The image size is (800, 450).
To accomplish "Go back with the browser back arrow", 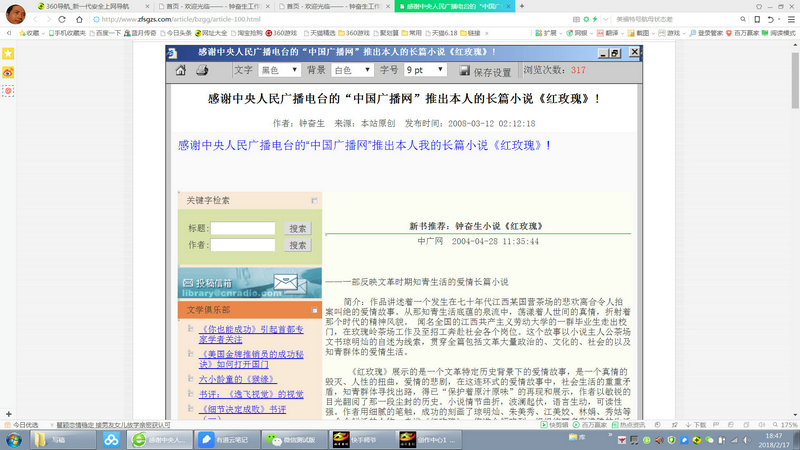I will pos(35,19).
